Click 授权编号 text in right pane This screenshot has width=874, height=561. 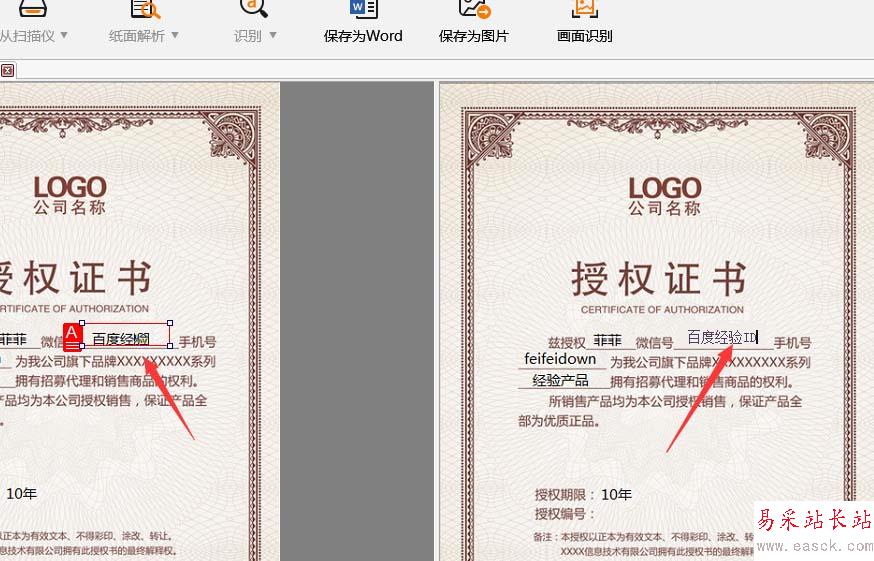561,514
